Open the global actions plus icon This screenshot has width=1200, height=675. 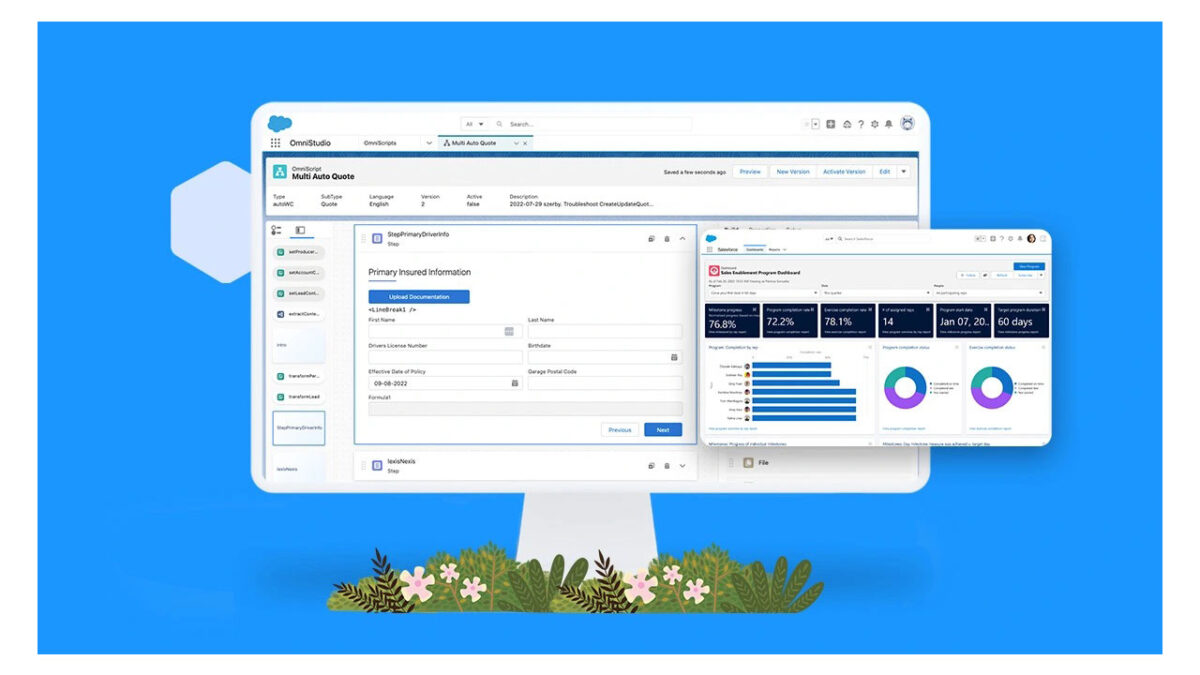coord(831,124)
